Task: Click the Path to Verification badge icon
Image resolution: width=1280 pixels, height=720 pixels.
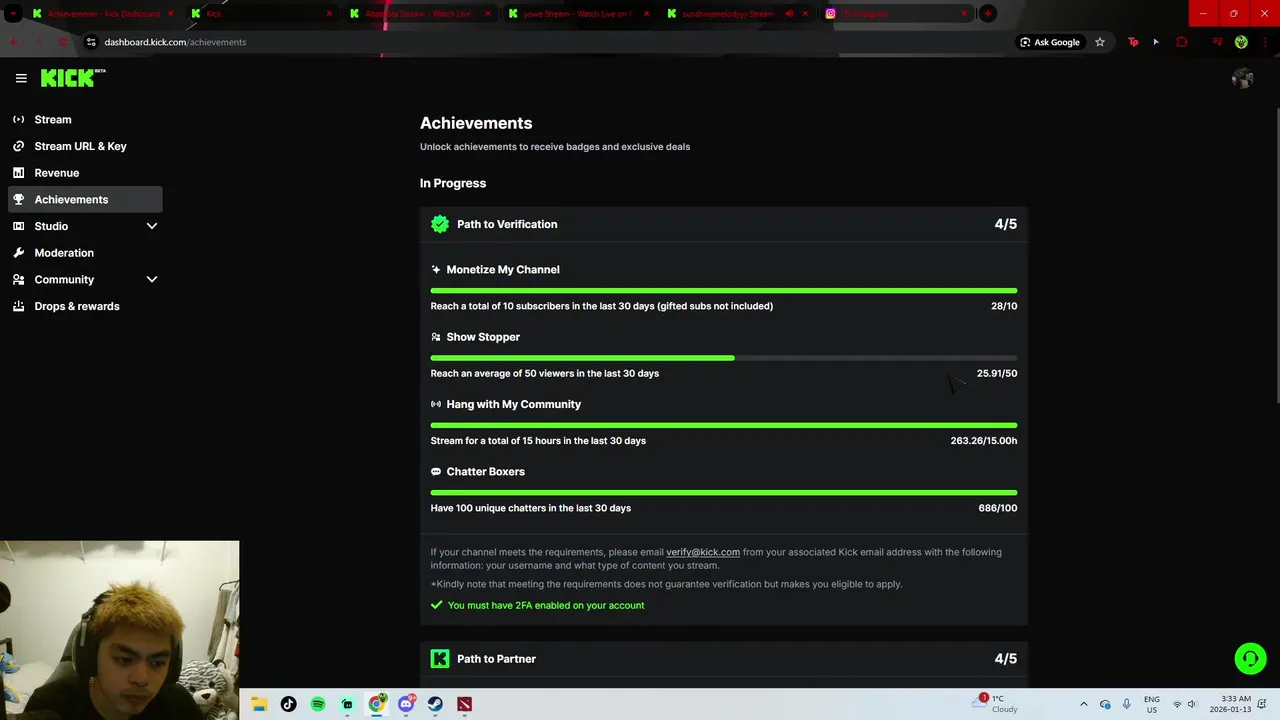Action: click(440, 224)
